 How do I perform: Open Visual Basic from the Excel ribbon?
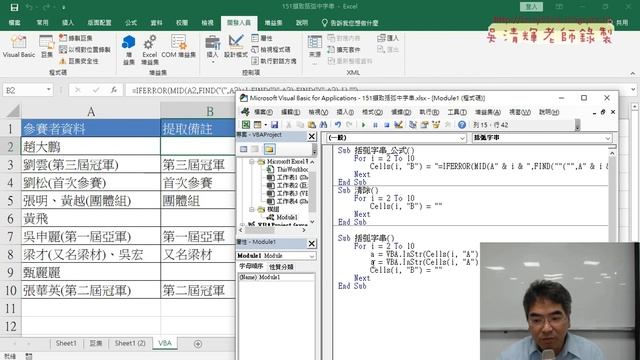(18, 46)
